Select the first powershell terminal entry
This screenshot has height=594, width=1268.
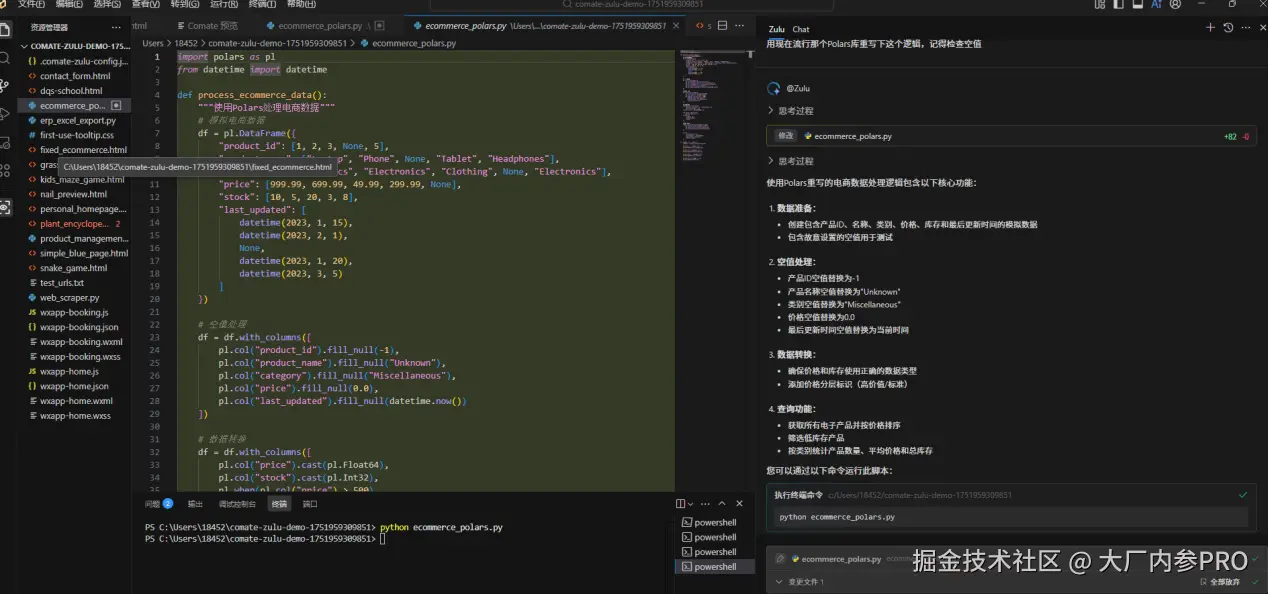[715, 522]
